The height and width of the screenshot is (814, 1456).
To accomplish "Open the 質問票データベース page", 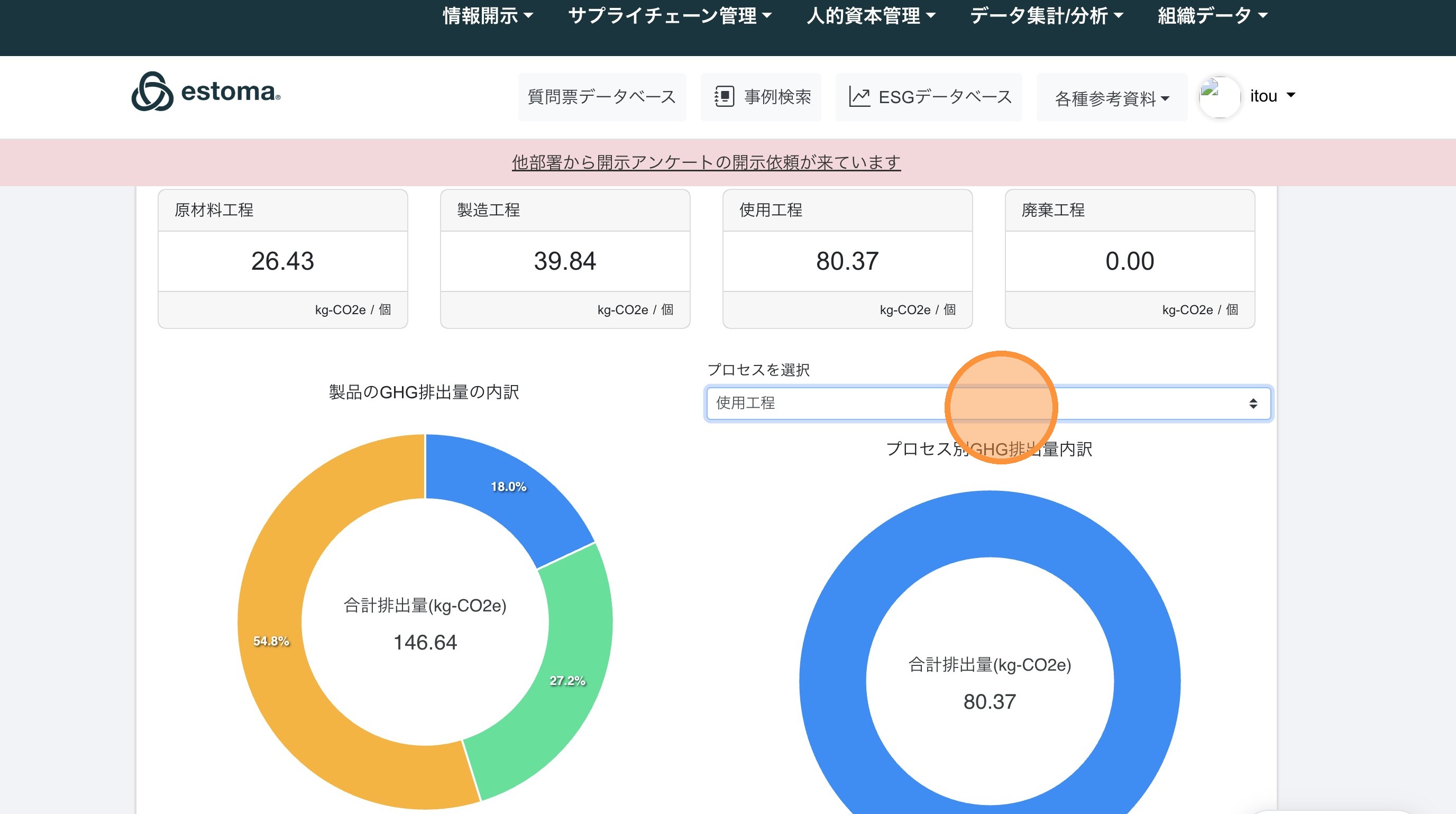I will pos(601,97).
